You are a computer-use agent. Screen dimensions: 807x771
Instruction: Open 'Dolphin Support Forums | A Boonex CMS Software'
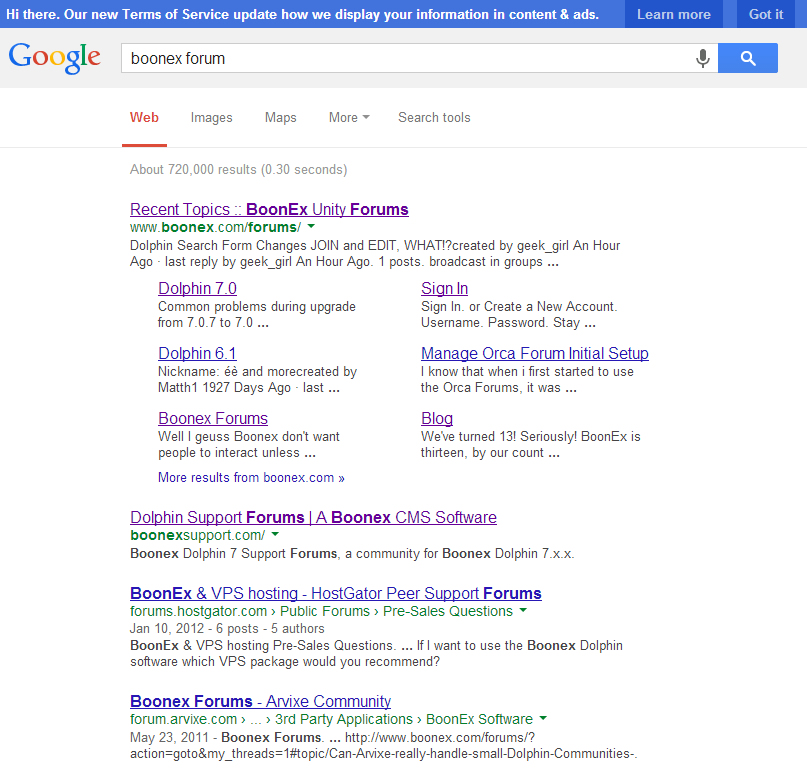click(x=313, y=517)
